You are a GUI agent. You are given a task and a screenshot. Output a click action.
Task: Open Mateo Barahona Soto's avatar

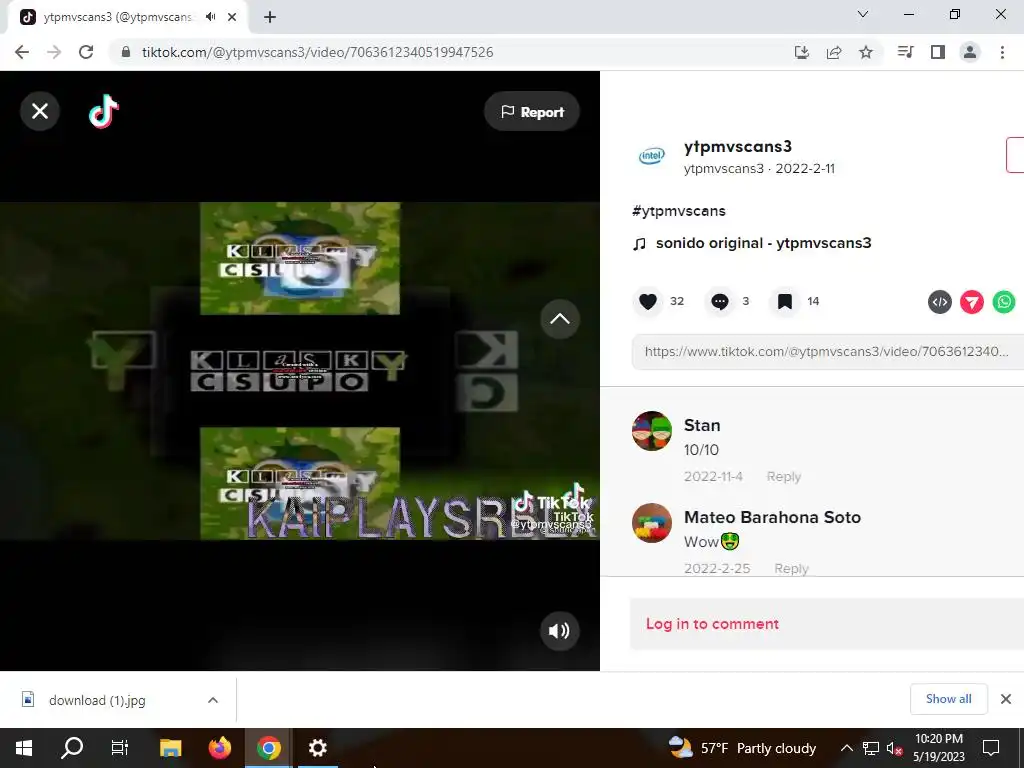coord(651,522)
